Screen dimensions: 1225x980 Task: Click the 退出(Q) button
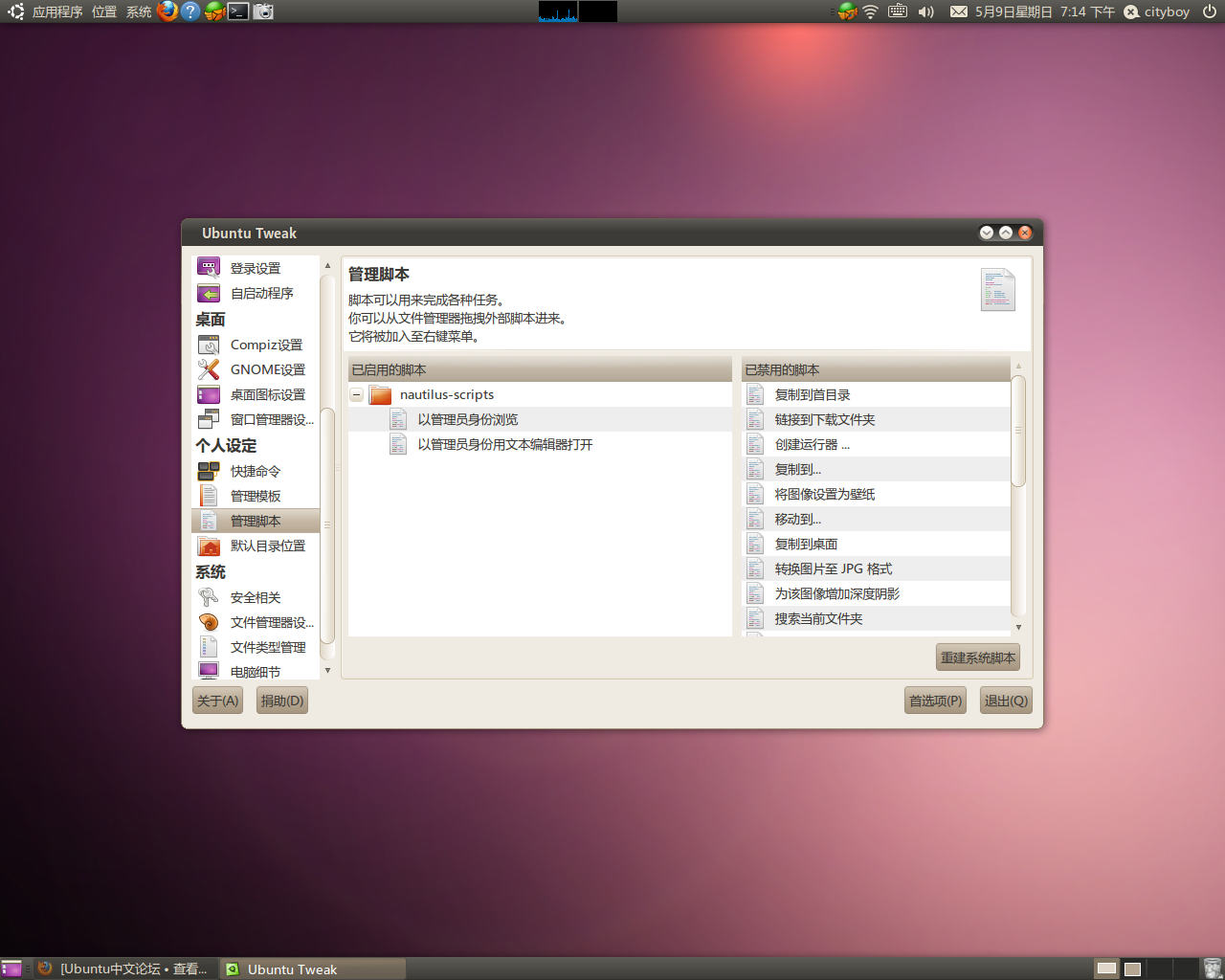pyautogui.click(x=1006, y=701)
